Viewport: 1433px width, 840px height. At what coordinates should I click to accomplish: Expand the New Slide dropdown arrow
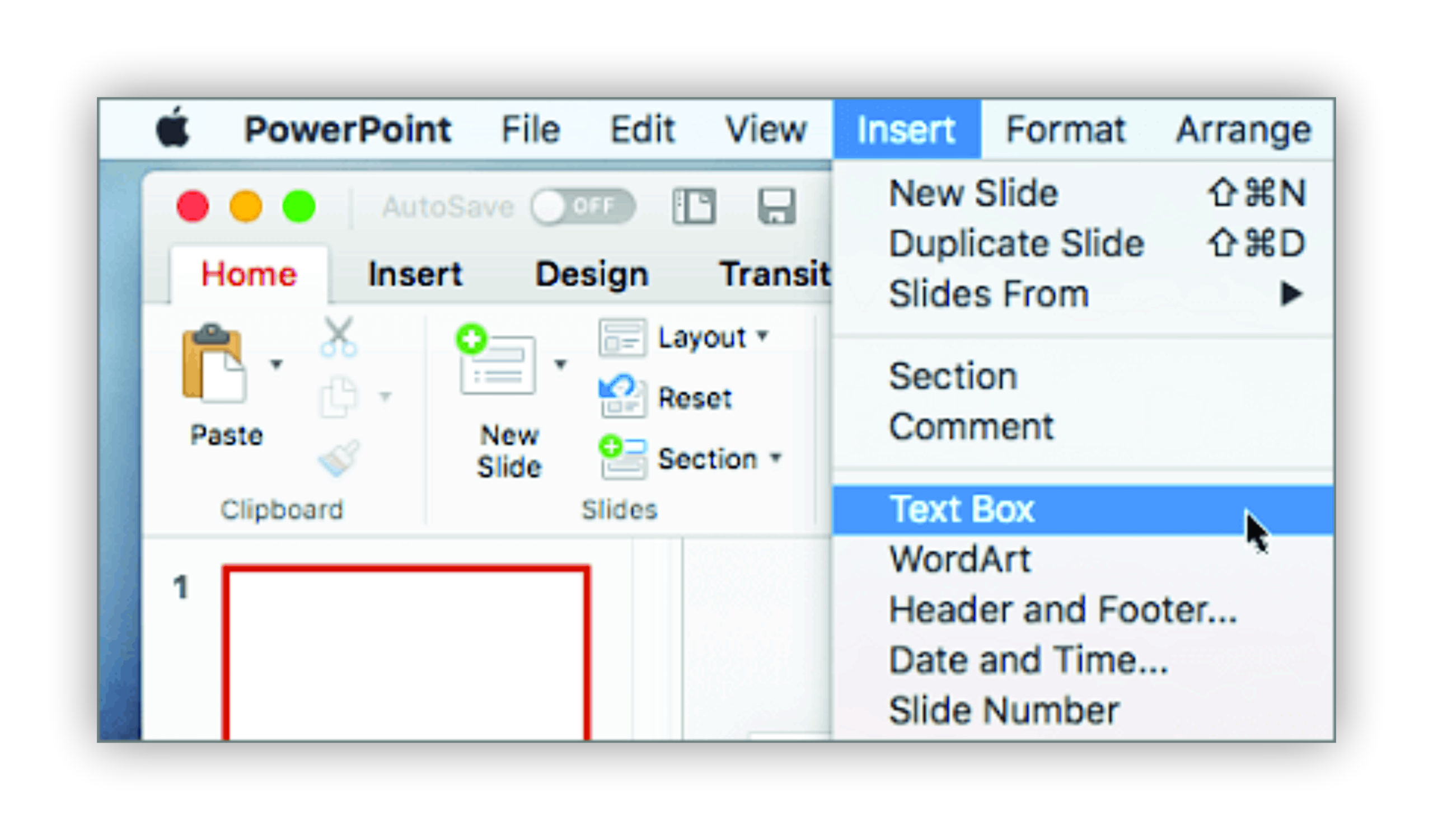[x=561, y=364]
